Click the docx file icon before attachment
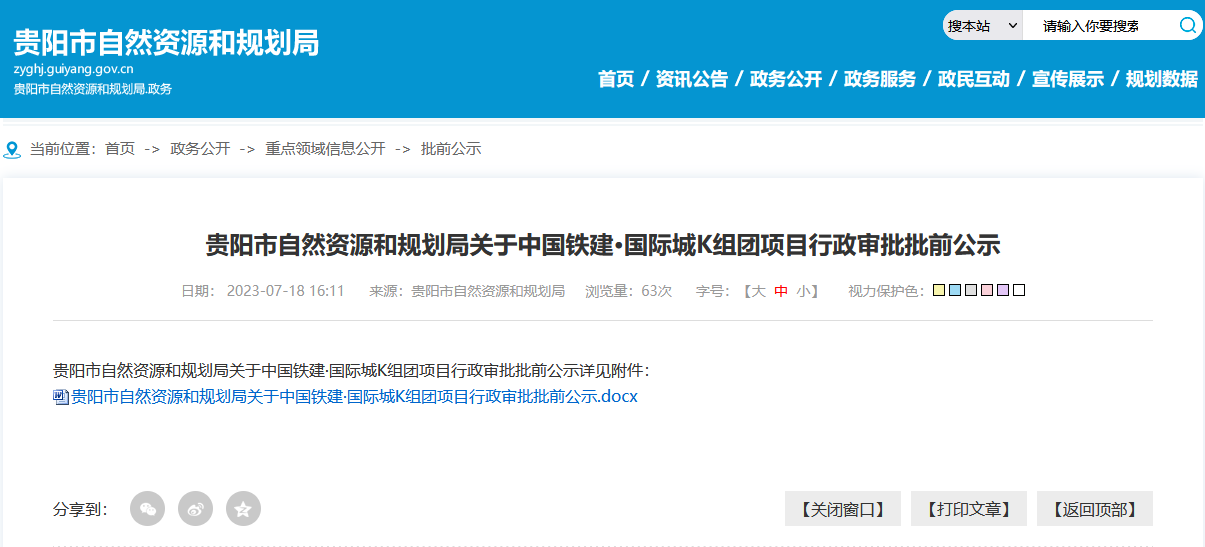 [60, 397]
